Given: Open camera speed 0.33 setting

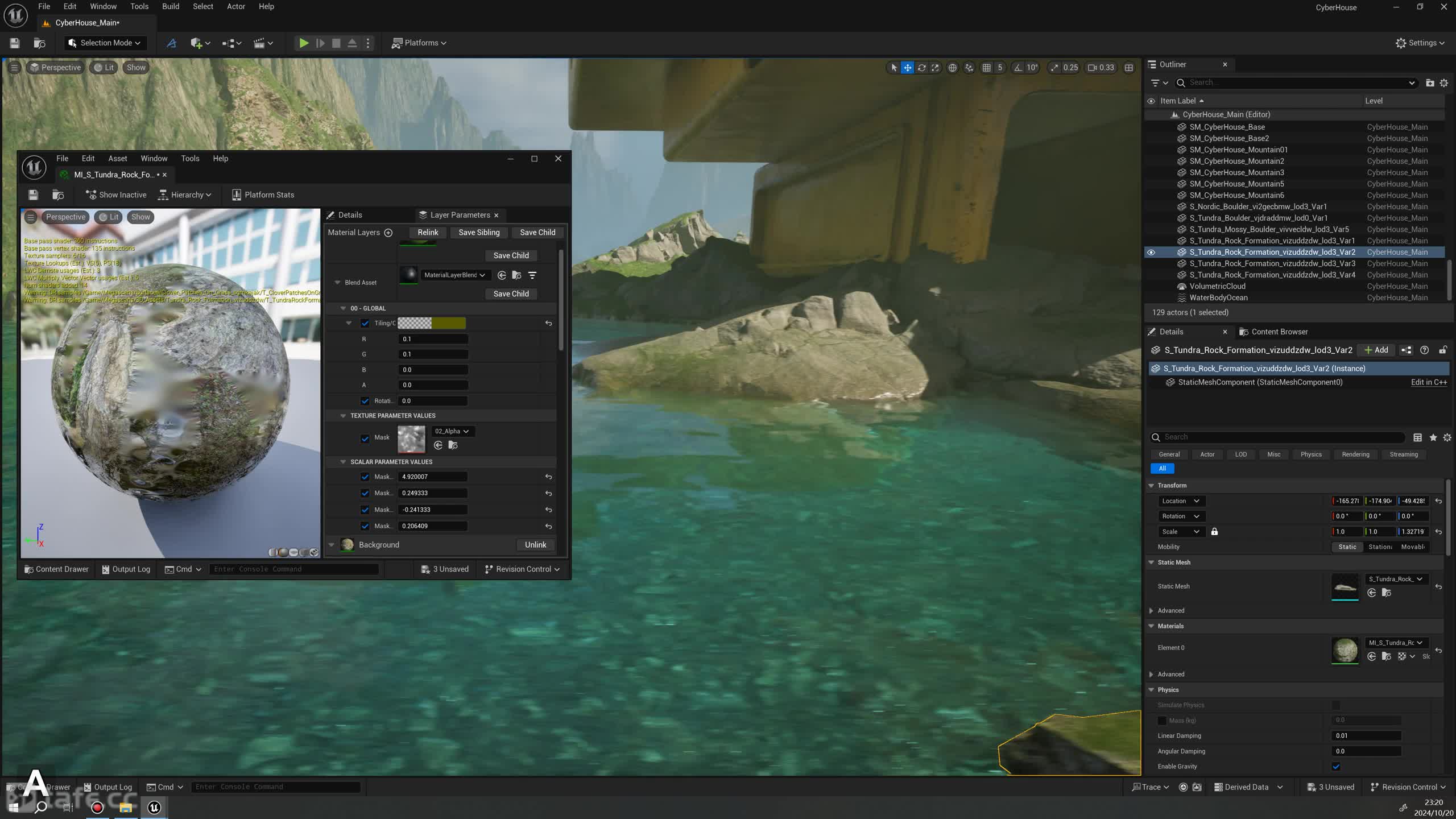Looking at the screenshot, I should (1101, 67).
